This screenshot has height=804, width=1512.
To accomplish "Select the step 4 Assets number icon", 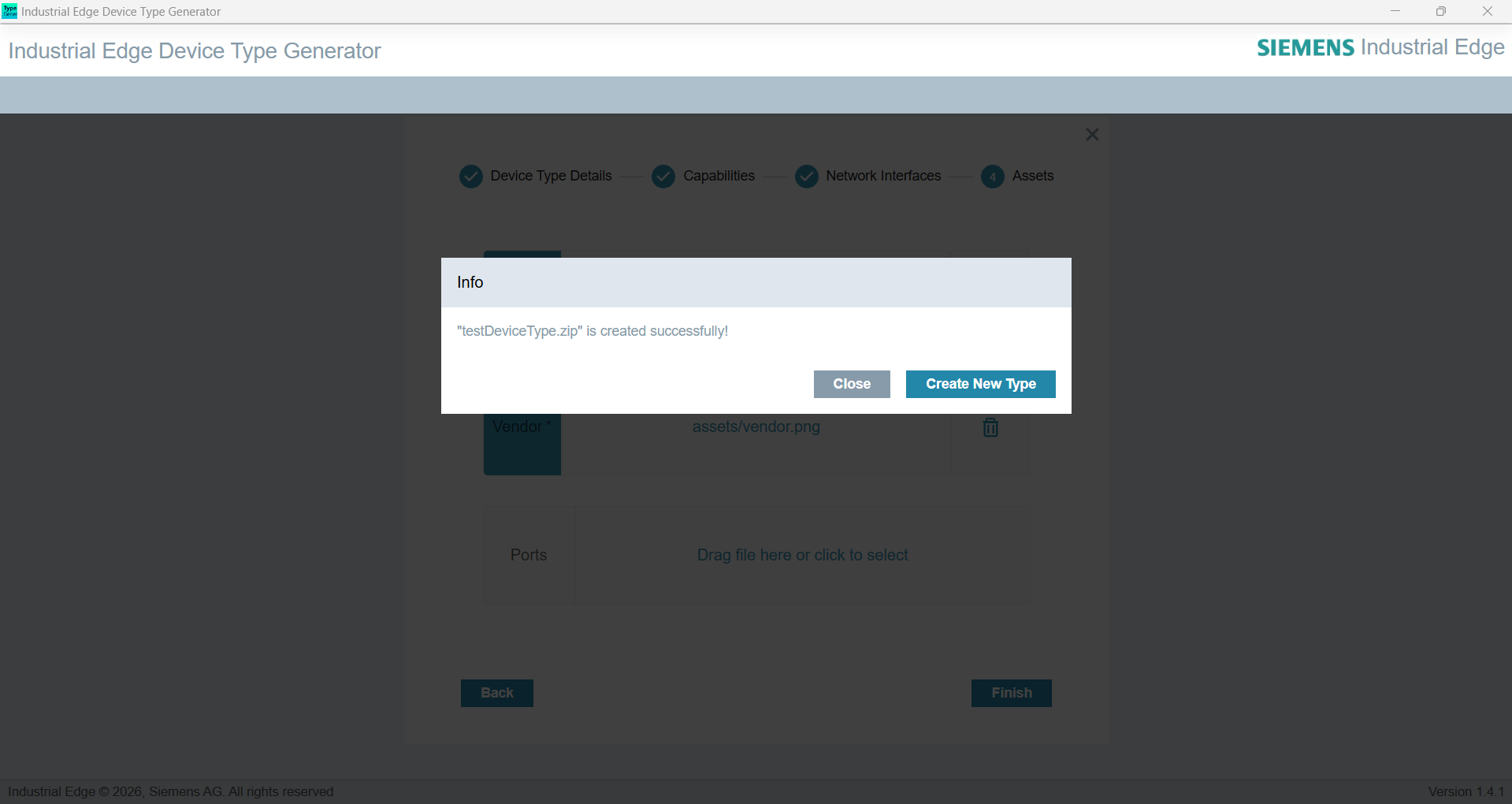I will coord(993,177).
